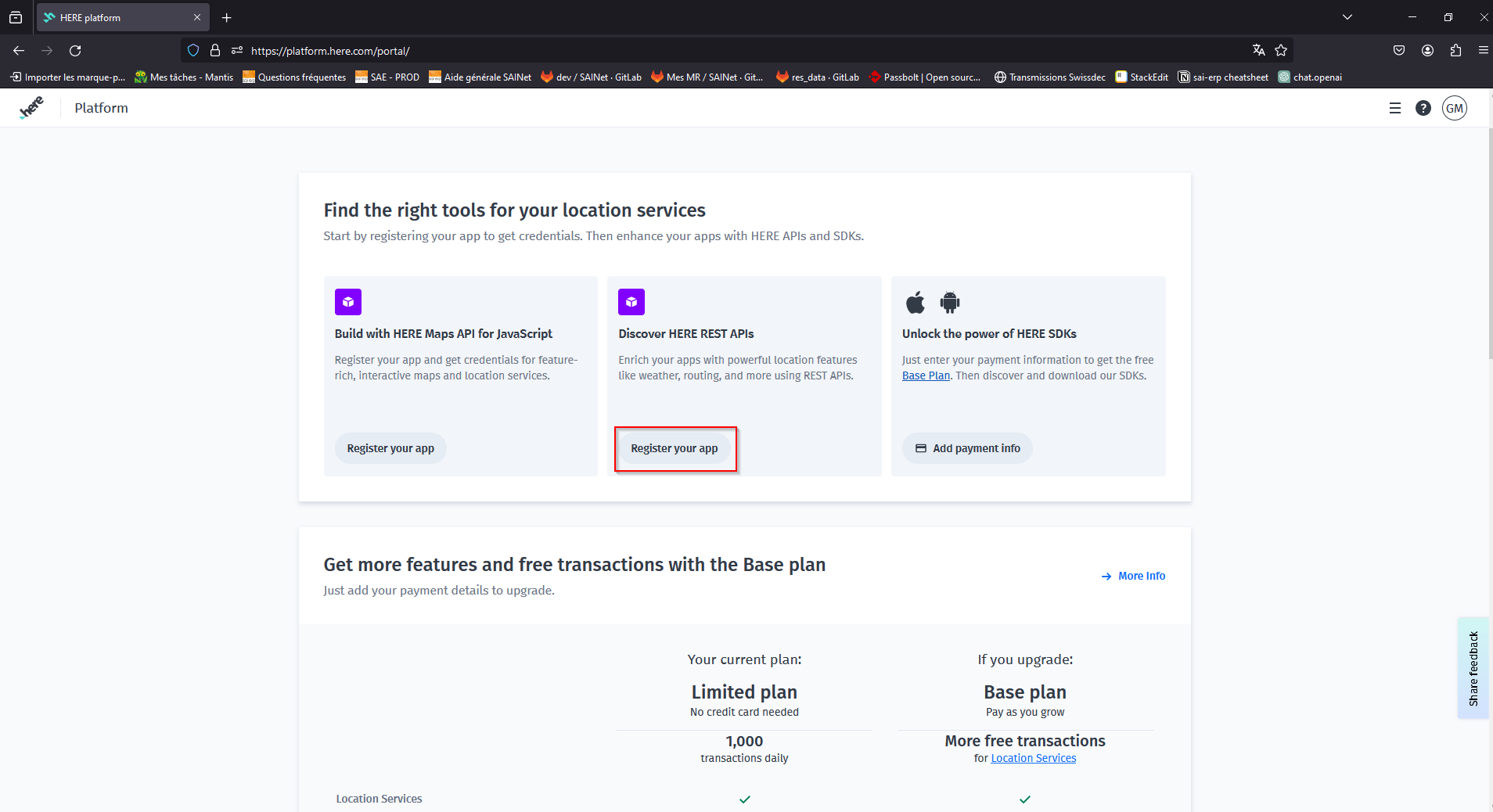Click the More Info link
This screenshot has height=812, width=1493.
click(1133, 576)
